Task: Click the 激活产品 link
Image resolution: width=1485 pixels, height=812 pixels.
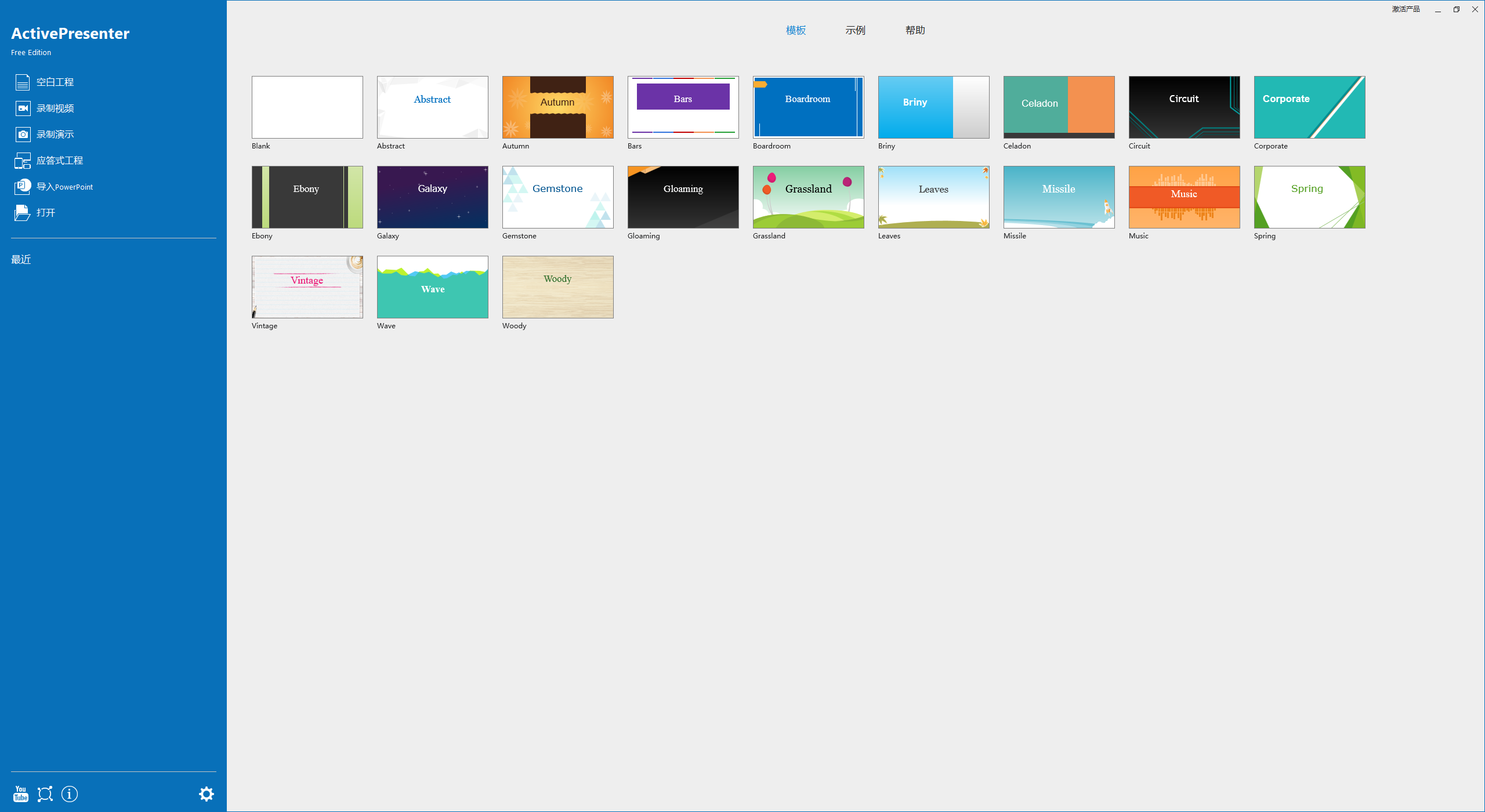Action: coord(1406,9)
